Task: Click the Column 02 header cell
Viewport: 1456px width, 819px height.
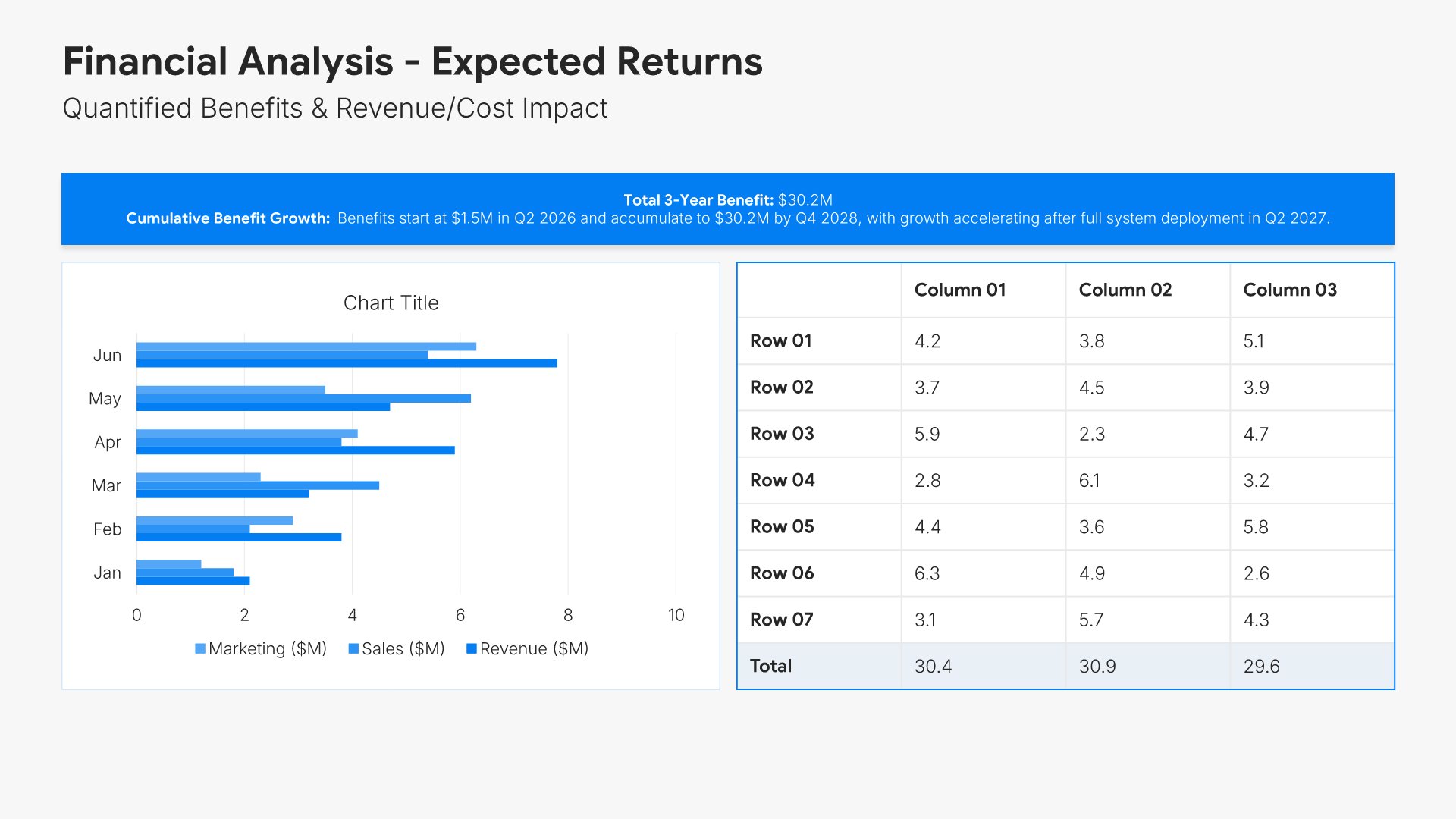Action: pyautogui.click(x=1125, y=290)
